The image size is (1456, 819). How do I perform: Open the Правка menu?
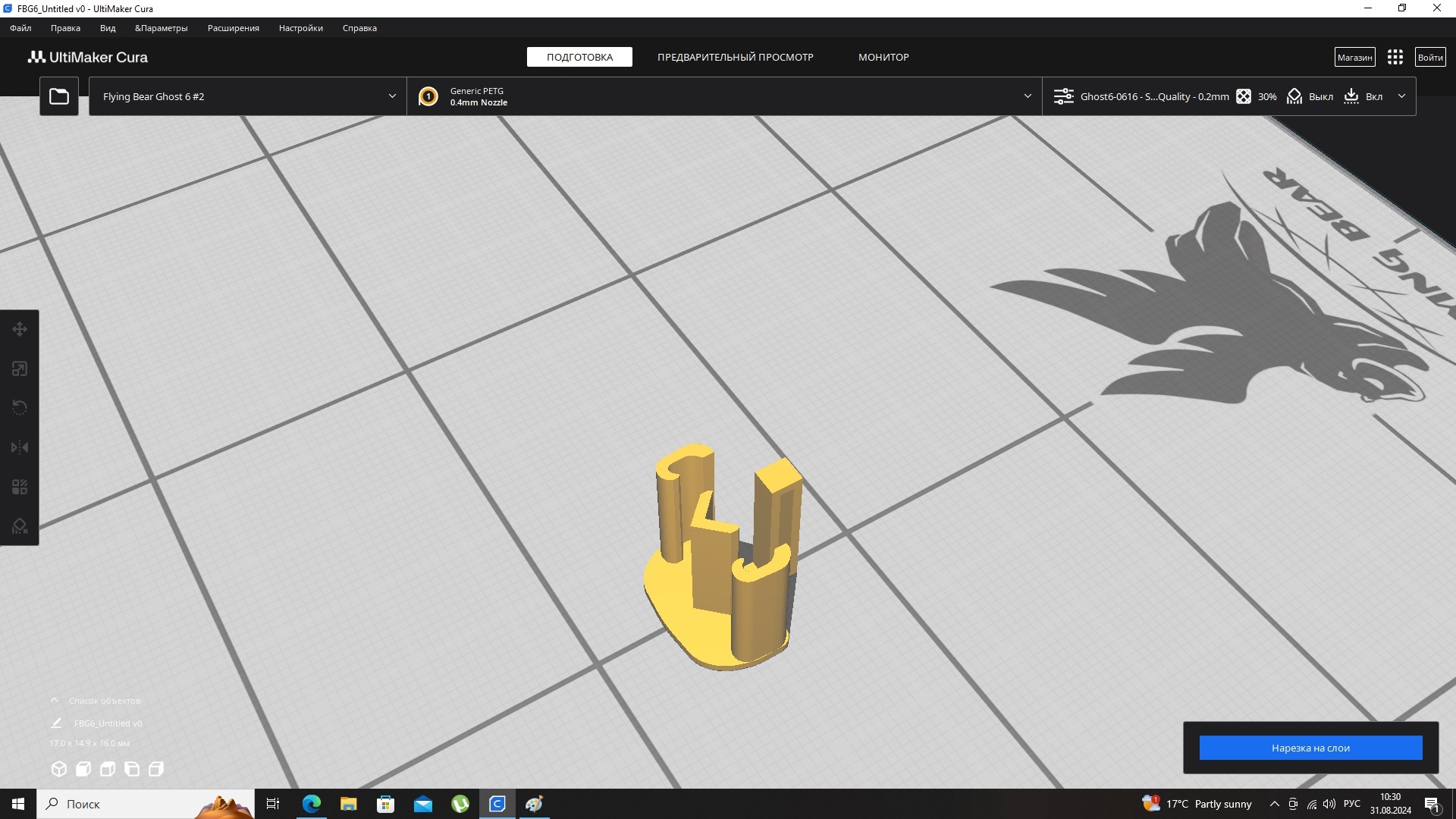pos(65,28)
